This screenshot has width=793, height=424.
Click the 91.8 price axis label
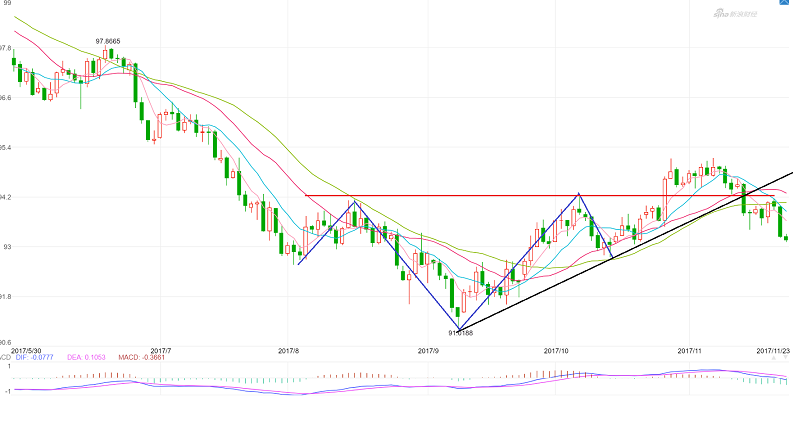point(6,296)
